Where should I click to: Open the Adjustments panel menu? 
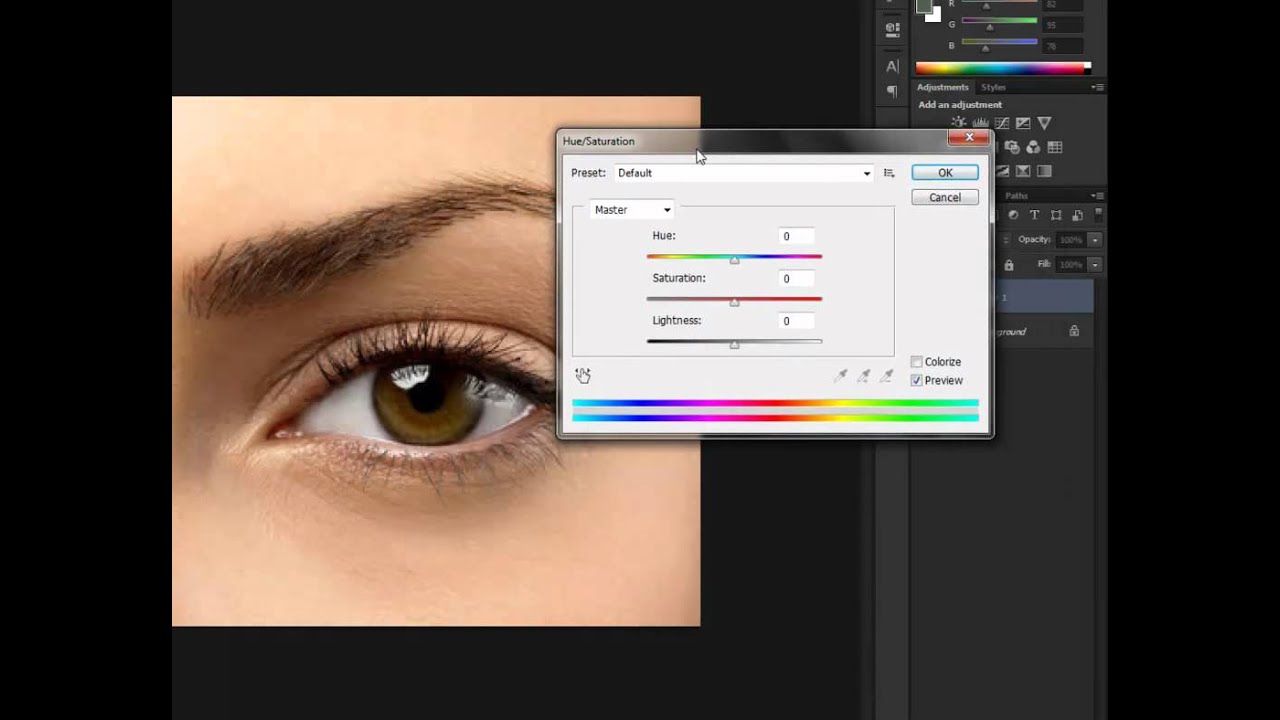click(x=1098, y=88)
